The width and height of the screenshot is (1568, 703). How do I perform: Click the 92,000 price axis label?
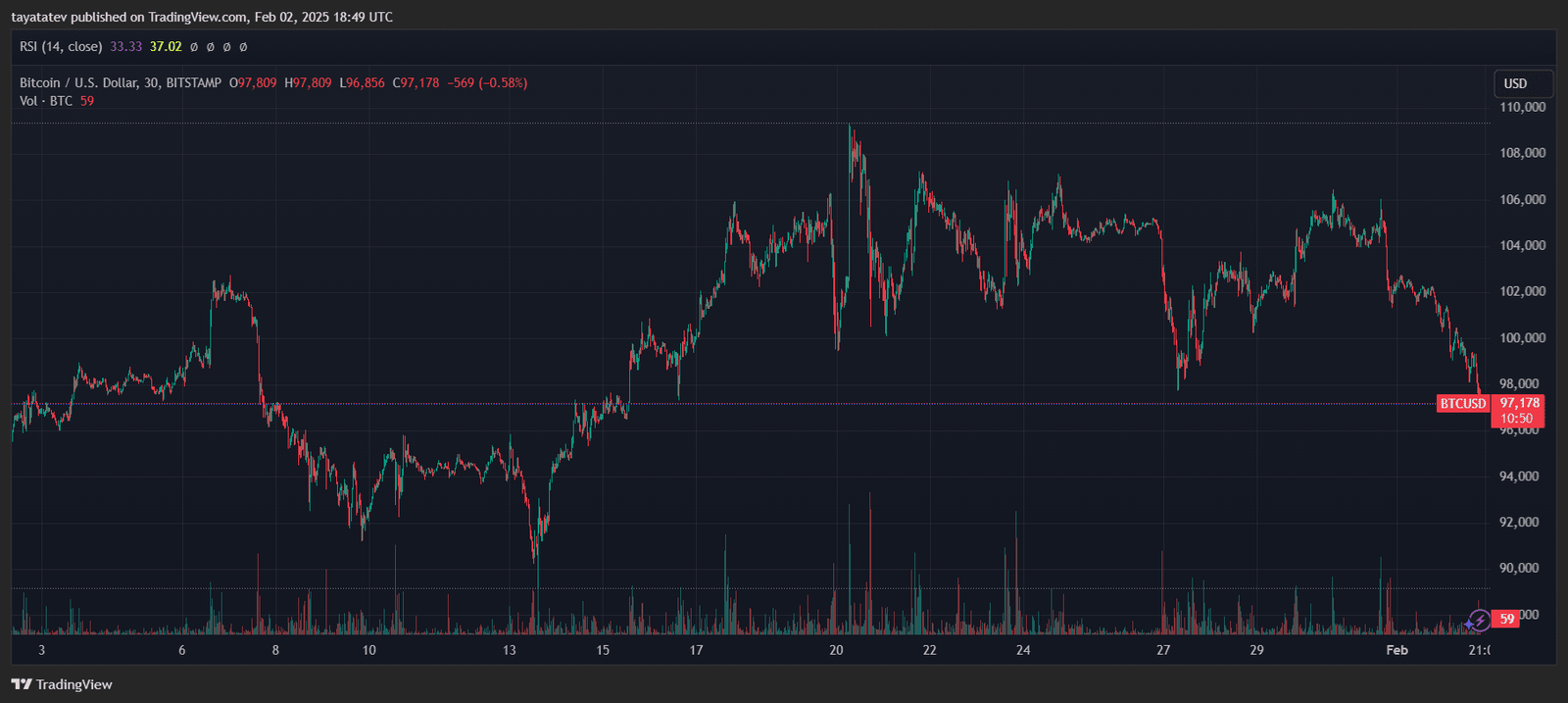(x=1520, y=522)
